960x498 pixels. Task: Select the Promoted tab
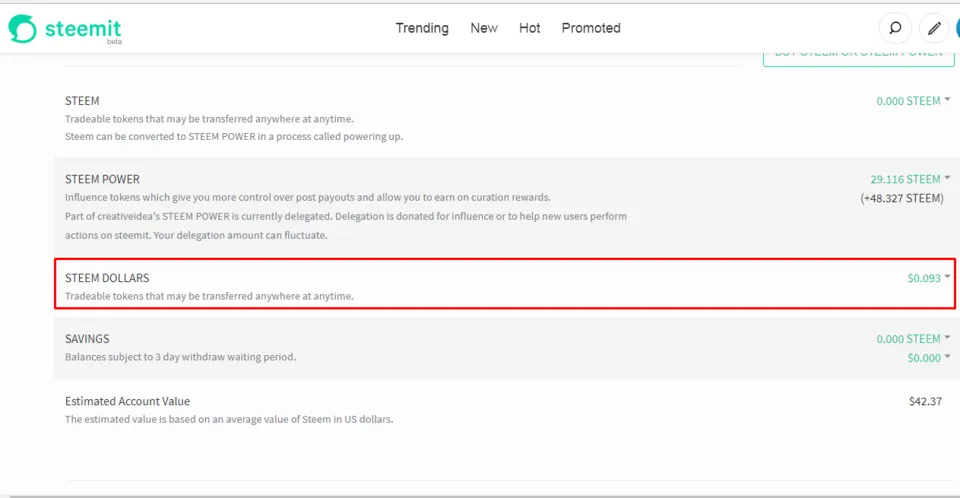591,28
